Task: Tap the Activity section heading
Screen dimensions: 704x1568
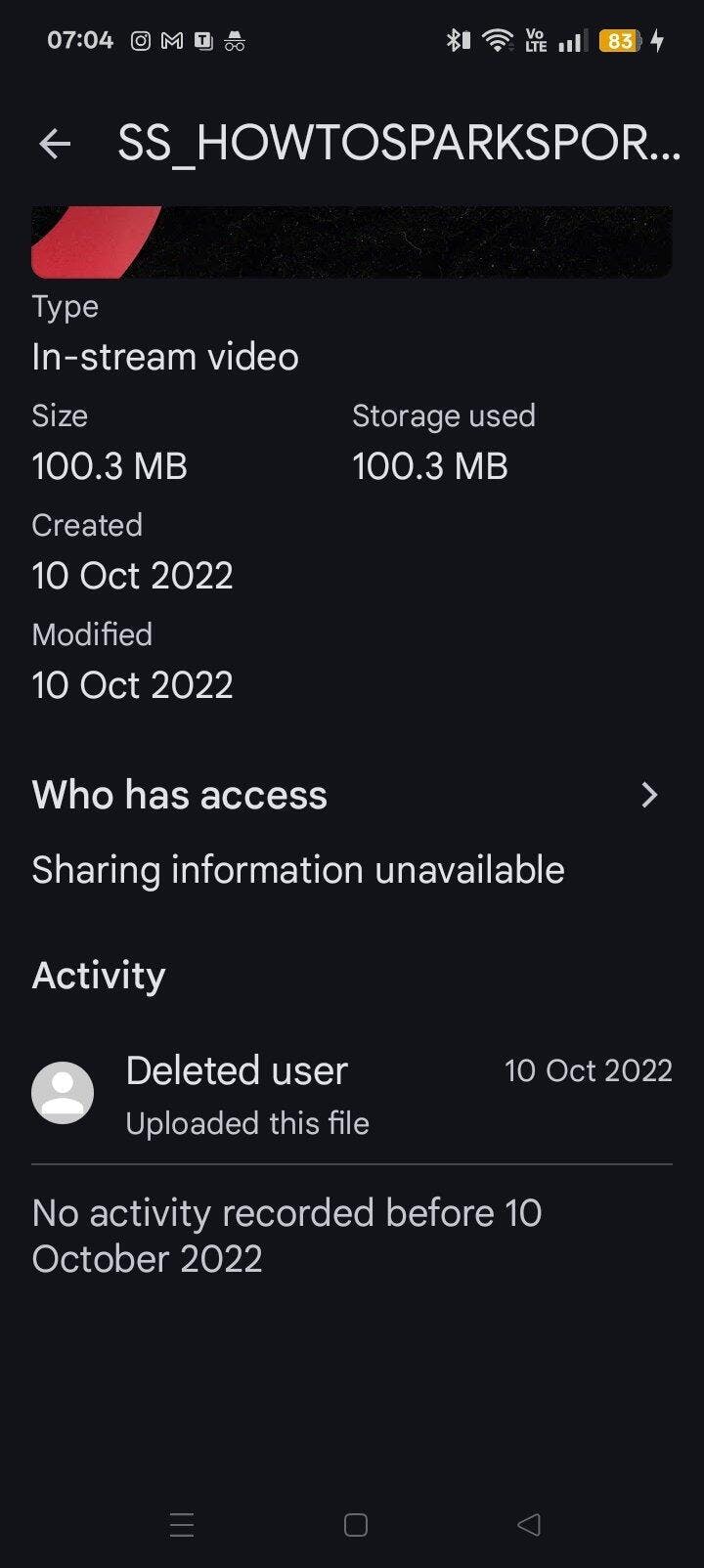Action: pyautogui.click(x=99, y=976)
